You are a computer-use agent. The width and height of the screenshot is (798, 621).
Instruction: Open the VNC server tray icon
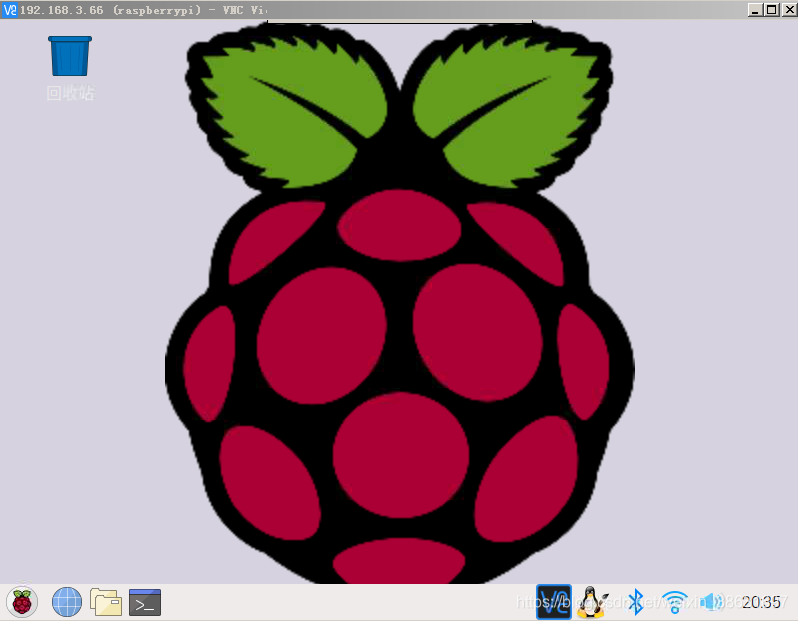tap(554, 602)
